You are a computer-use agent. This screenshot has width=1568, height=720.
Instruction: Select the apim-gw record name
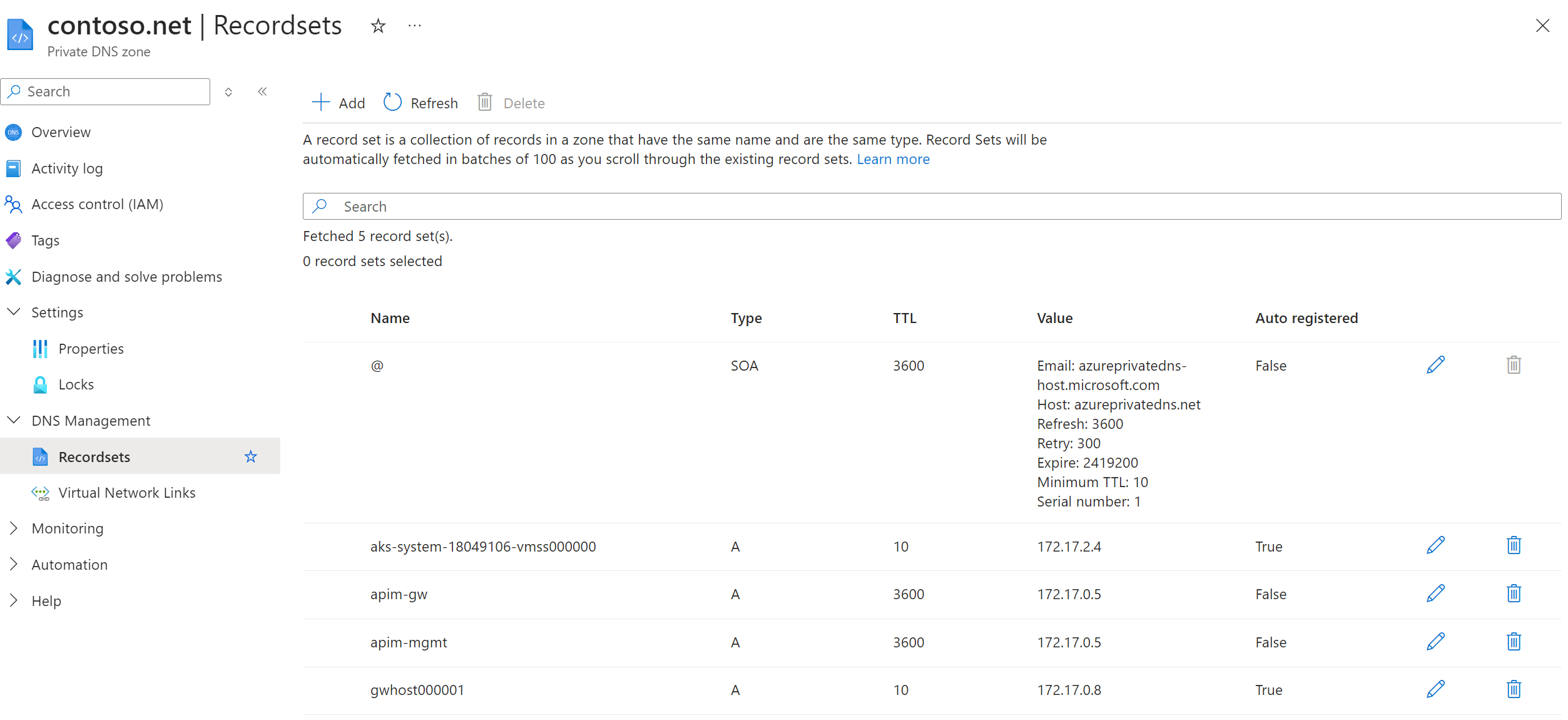[399, 594]
